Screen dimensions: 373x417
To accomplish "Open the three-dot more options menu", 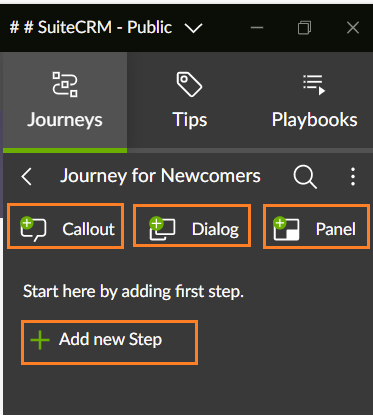I will click(353, 176).
